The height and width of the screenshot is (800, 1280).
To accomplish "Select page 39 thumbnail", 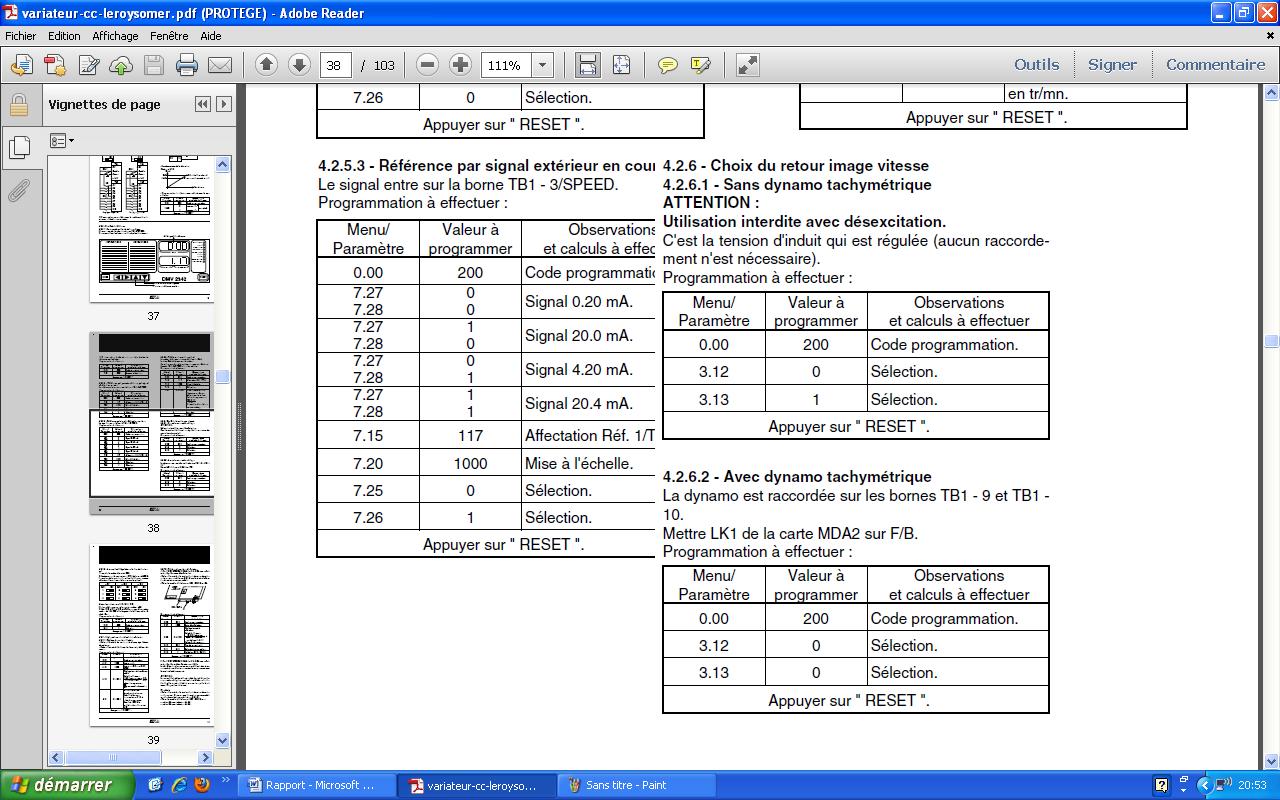I will [x=153, y=635].
